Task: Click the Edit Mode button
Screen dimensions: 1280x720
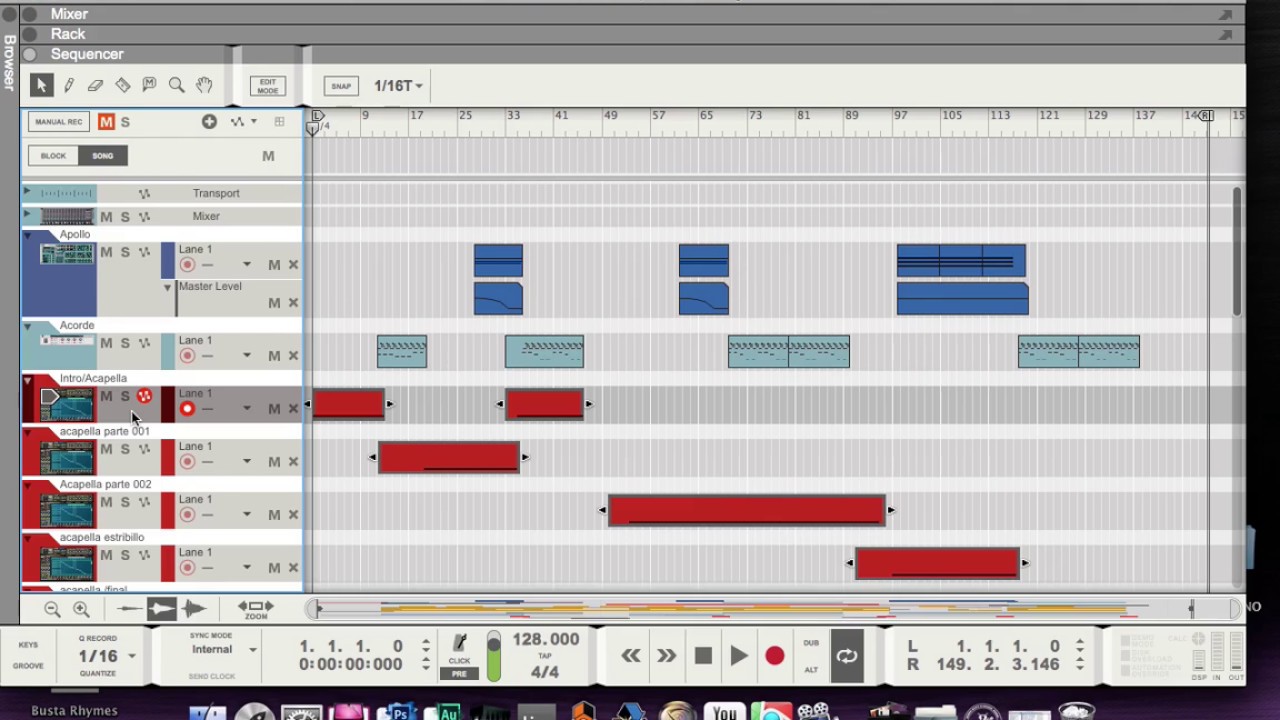Action: [268, 86]
